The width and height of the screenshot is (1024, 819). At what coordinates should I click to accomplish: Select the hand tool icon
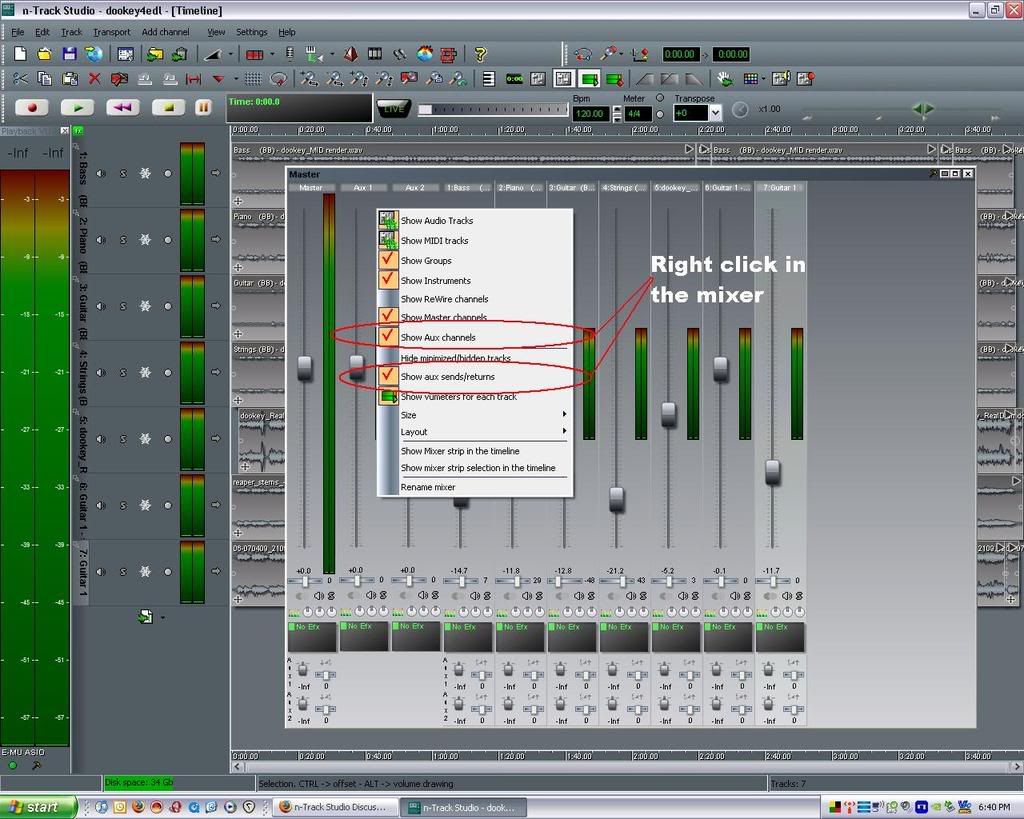pos(725,79)
